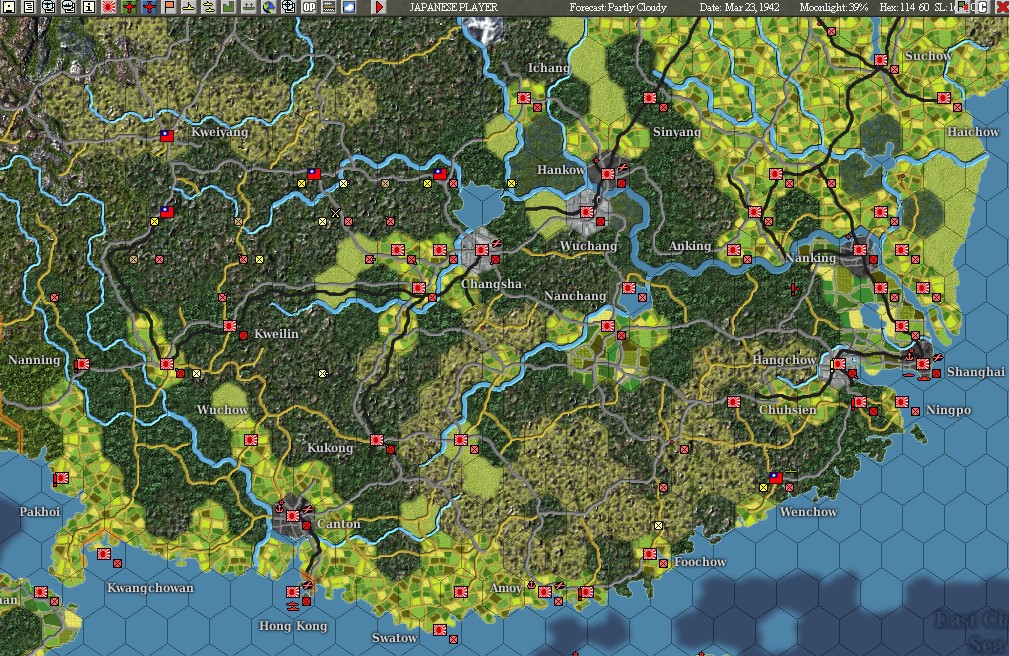Select the Changsha base flag icon

click(482, 250)
